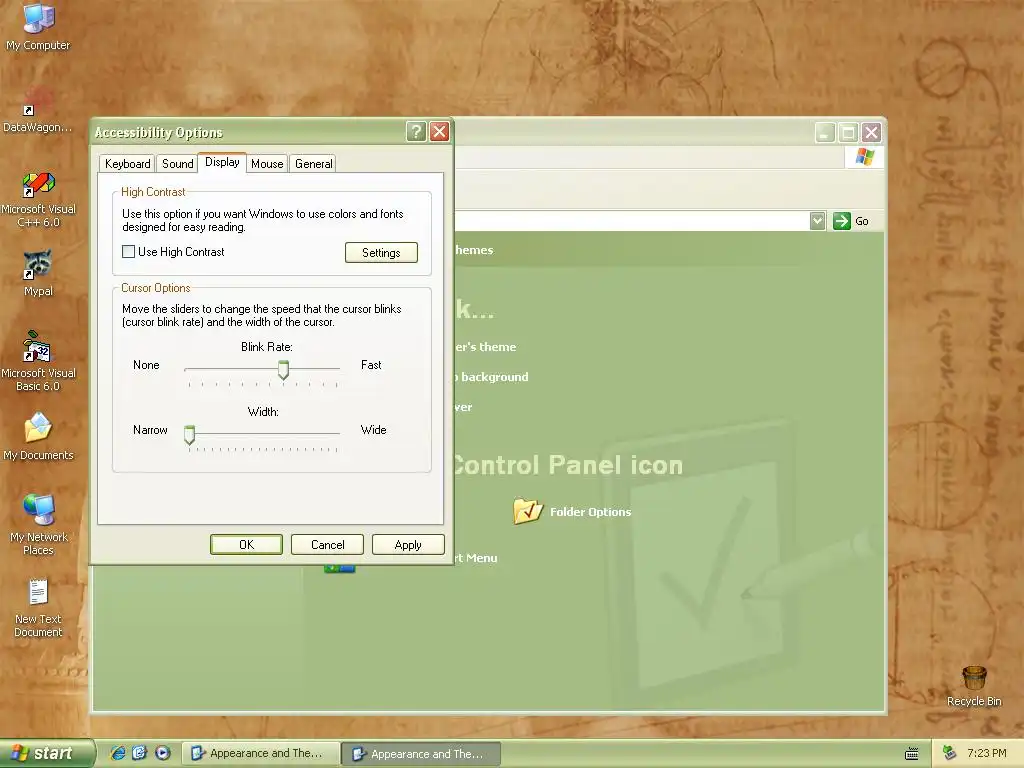Open My Network Places icon
This screenshot has height=768, width=1024.
point(39,524)
